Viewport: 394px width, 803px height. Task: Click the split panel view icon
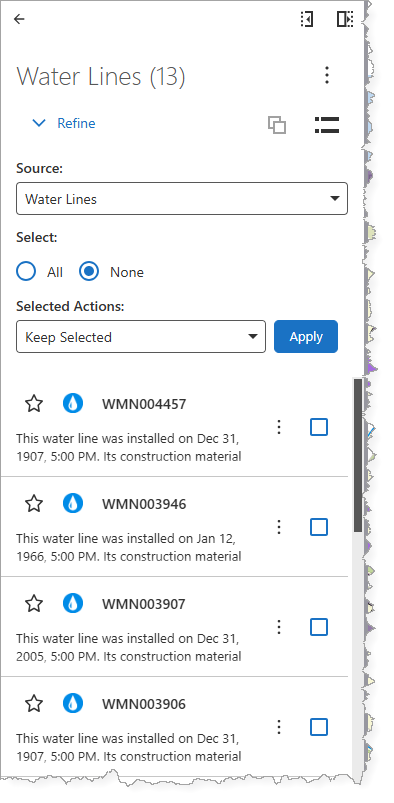[x=345, y=19]
